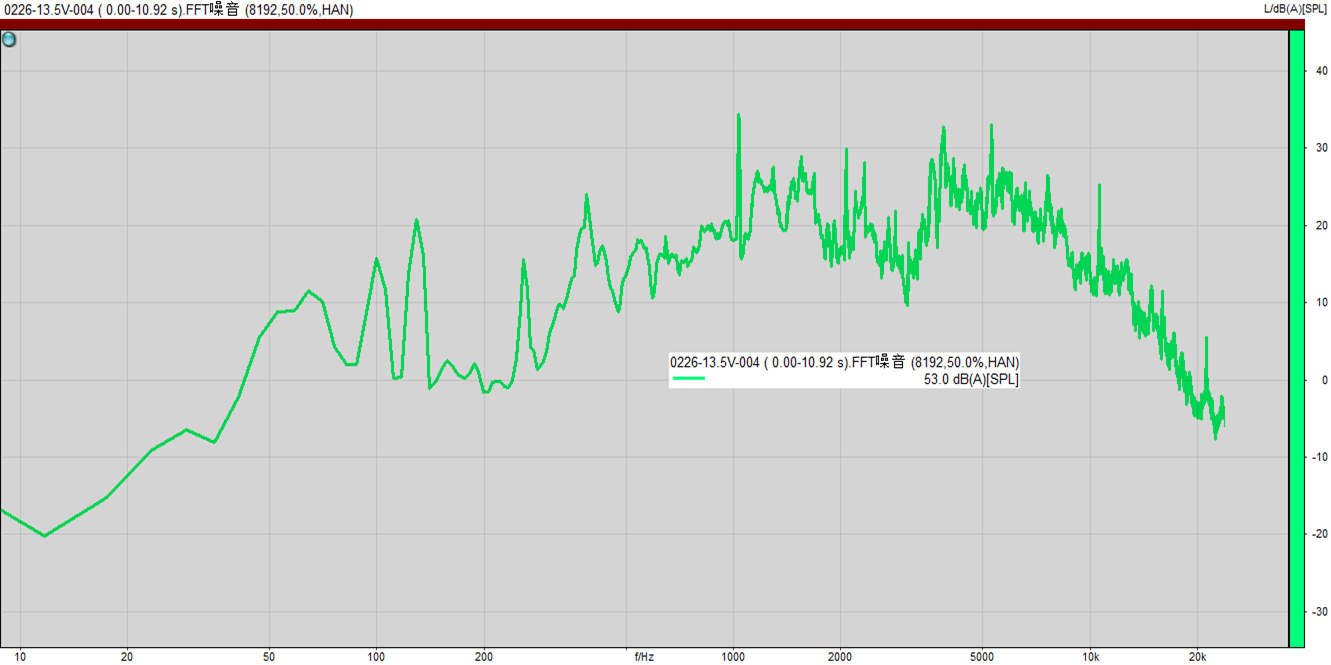Screen dimensions: 1331x665
Task: Click the 5000 Hz tick label
Action: (982, 657)
